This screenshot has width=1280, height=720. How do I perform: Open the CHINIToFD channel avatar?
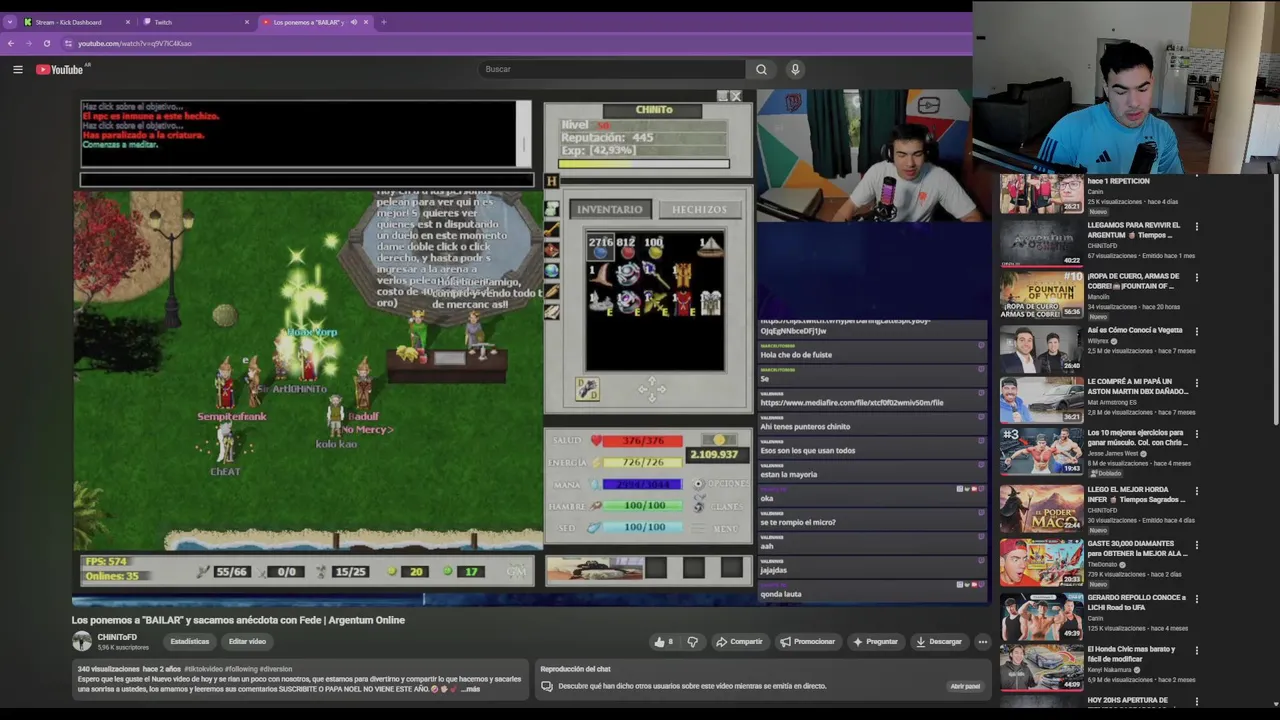[x=81, y=642]
